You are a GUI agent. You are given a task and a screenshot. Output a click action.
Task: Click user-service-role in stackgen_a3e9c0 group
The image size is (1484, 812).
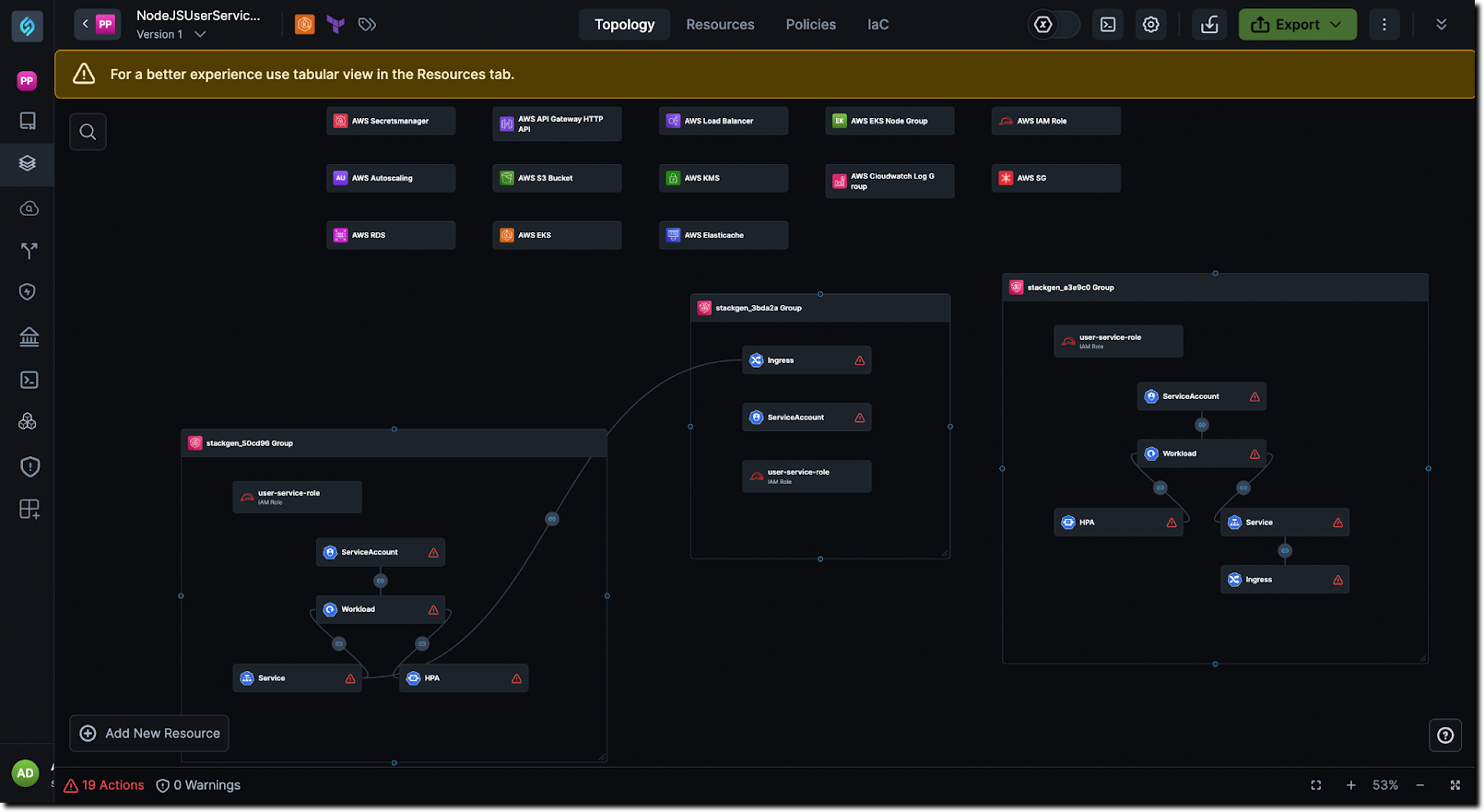(x=1118, y=341)
